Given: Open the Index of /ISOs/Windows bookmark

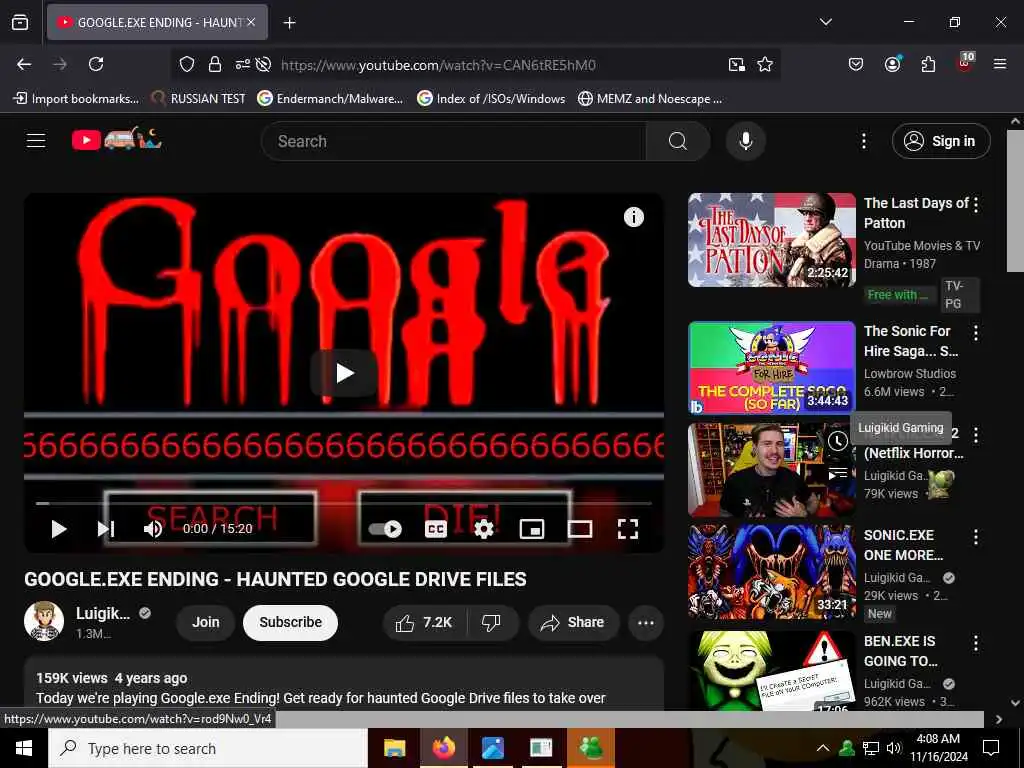Looking at the screenshot, I should click(x=491, y=99).
